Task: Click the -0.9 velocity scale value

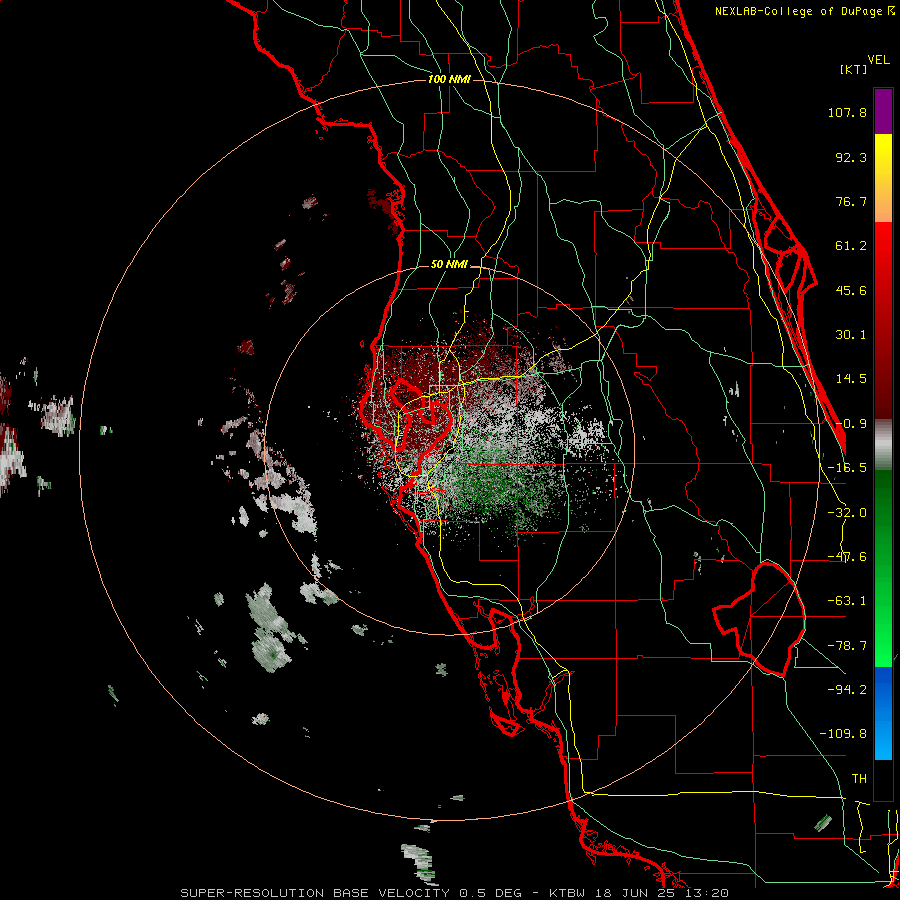Action: [851, 424]
